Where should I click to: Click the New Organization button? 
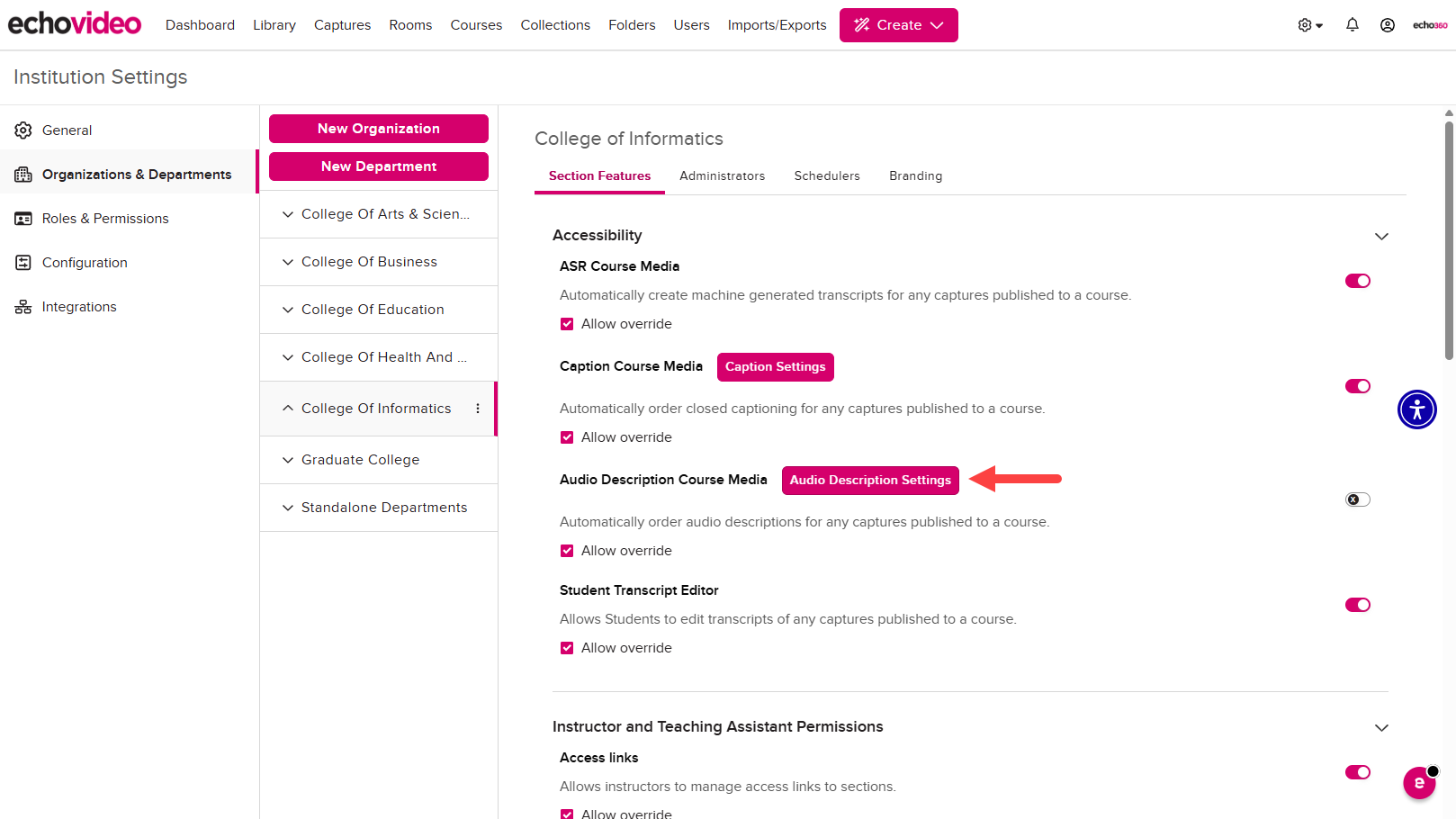click(x=379, y=129)
